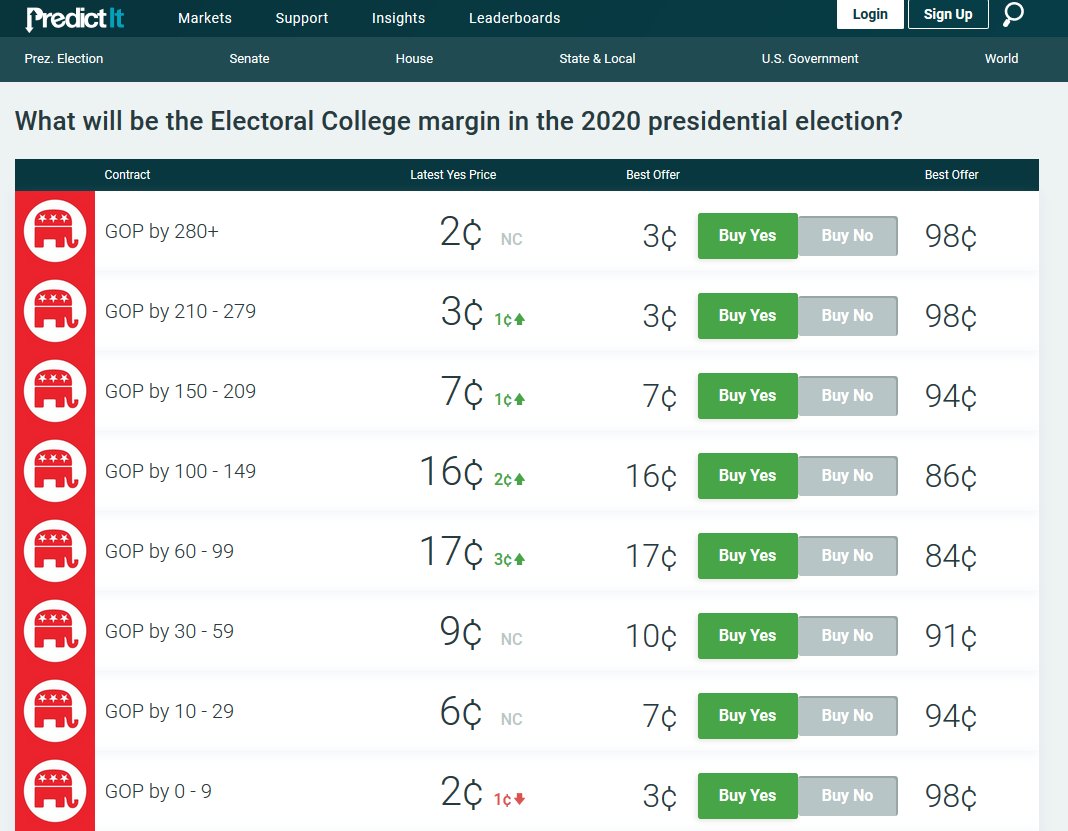This screenshot has width=1068, height=831.
Task: Click the Sign Up button
Action: (948, 14)
